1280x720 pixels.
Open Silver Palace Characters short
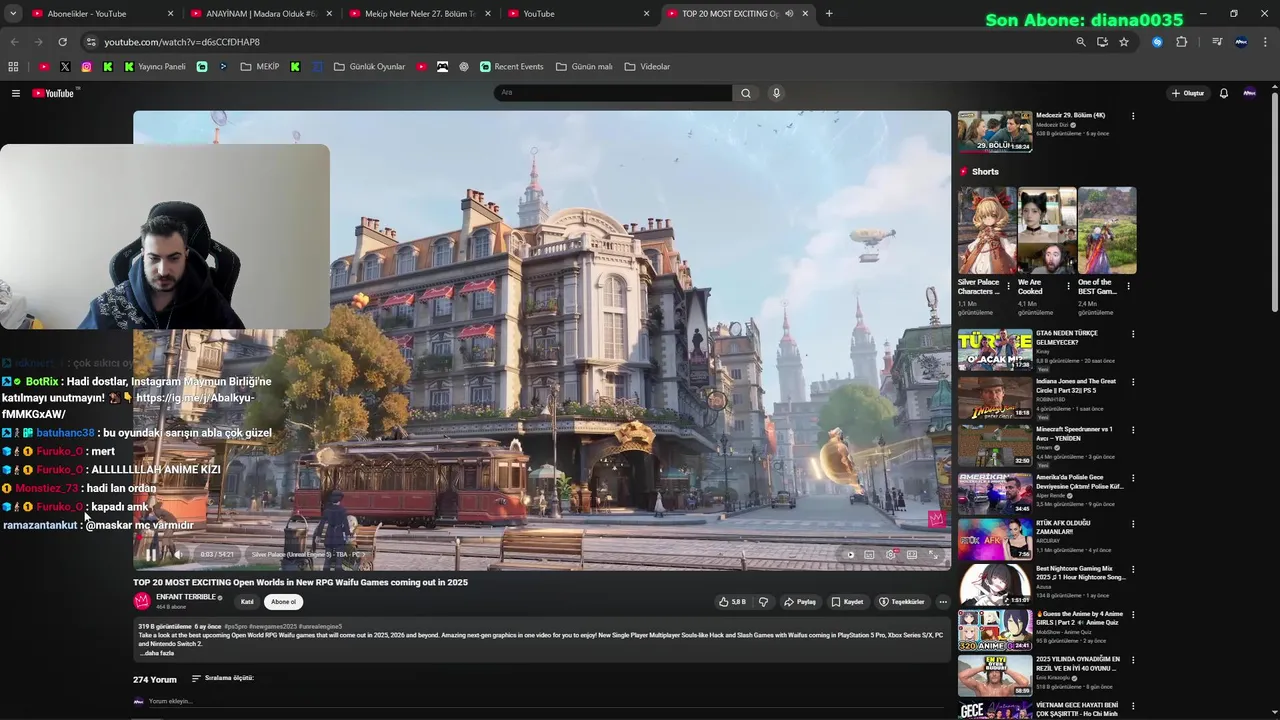click(987, 230)
